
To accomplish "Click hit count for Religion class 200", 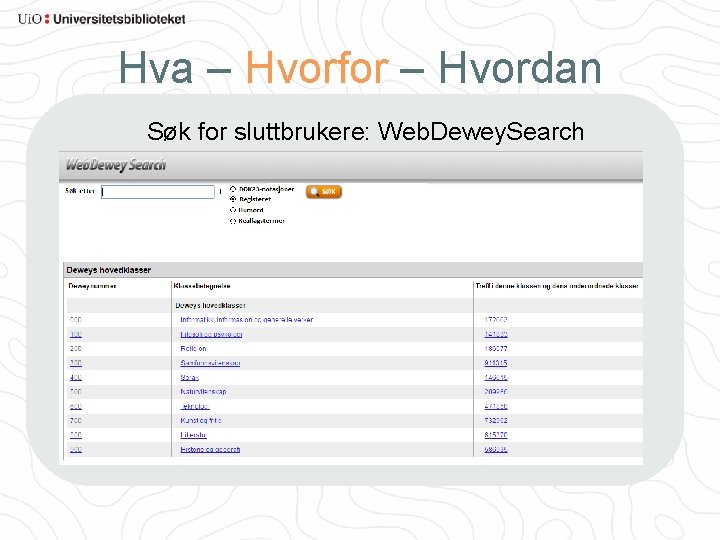I will 496,349.
